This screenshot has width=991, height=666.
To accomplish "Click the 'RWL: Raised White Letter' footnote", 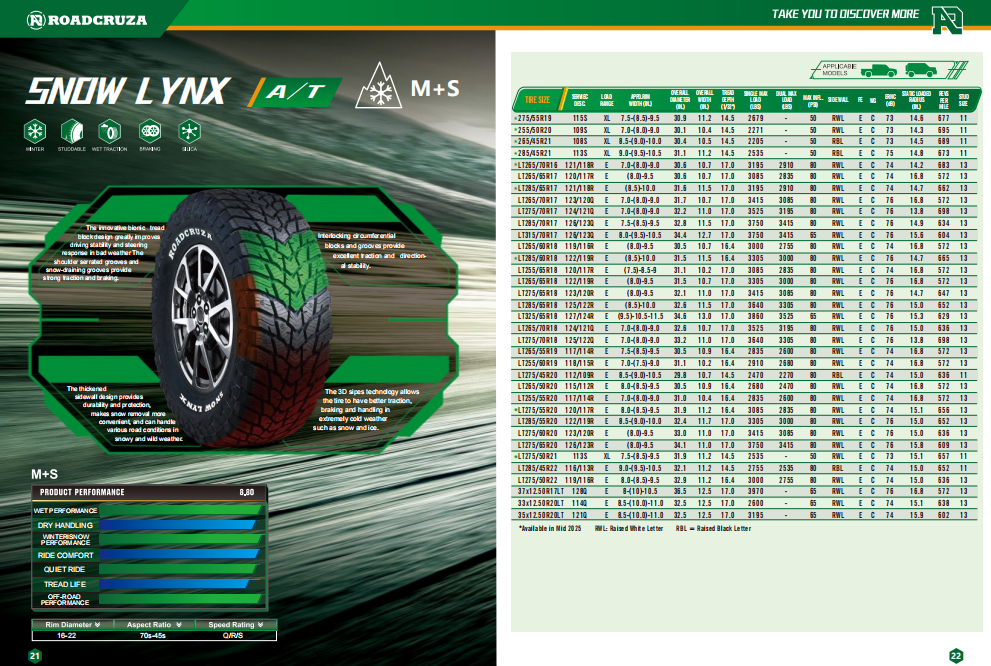I will tap(629, 528).
